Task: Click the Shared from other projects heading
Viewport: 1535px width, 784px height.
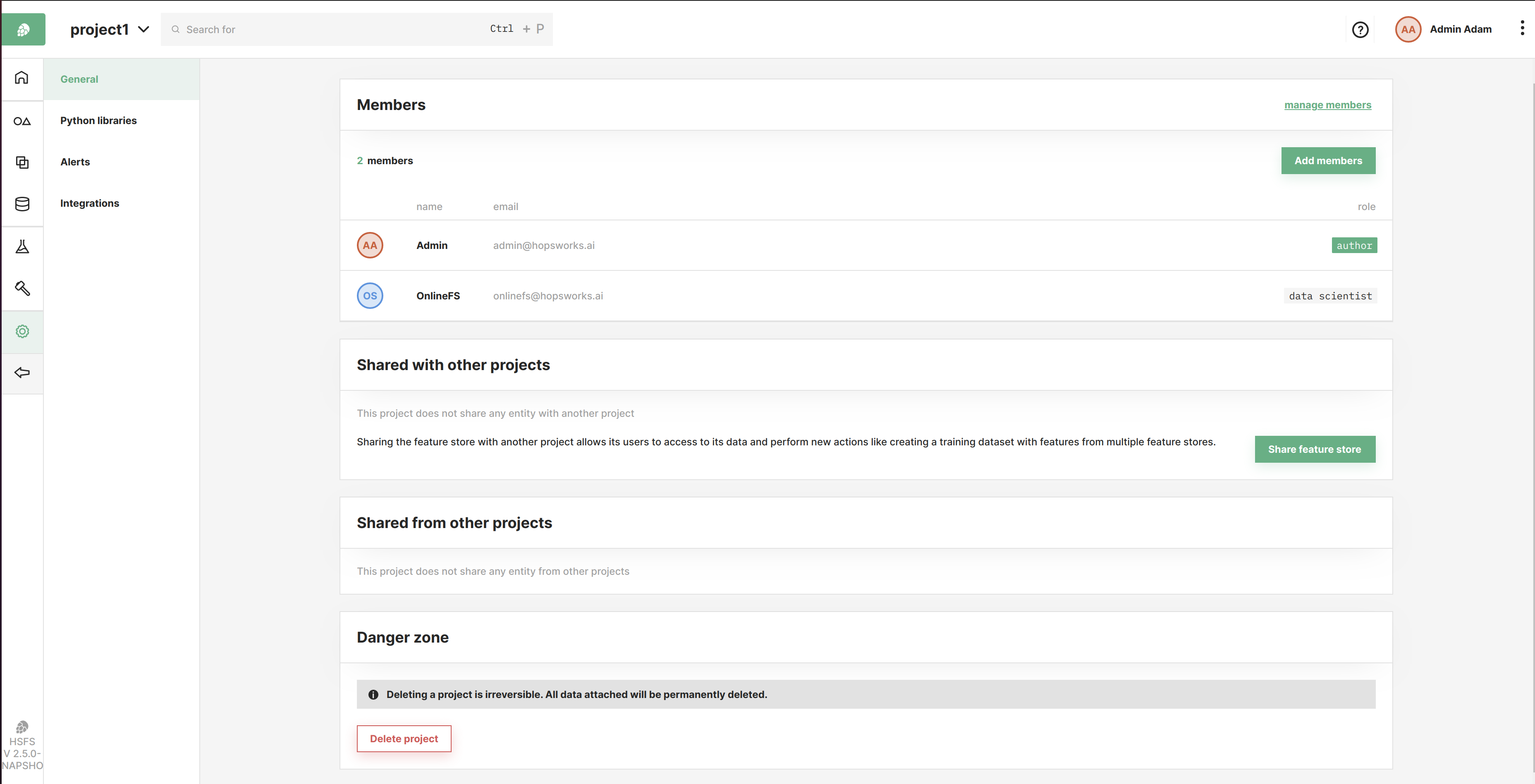Action: (454, 523)
